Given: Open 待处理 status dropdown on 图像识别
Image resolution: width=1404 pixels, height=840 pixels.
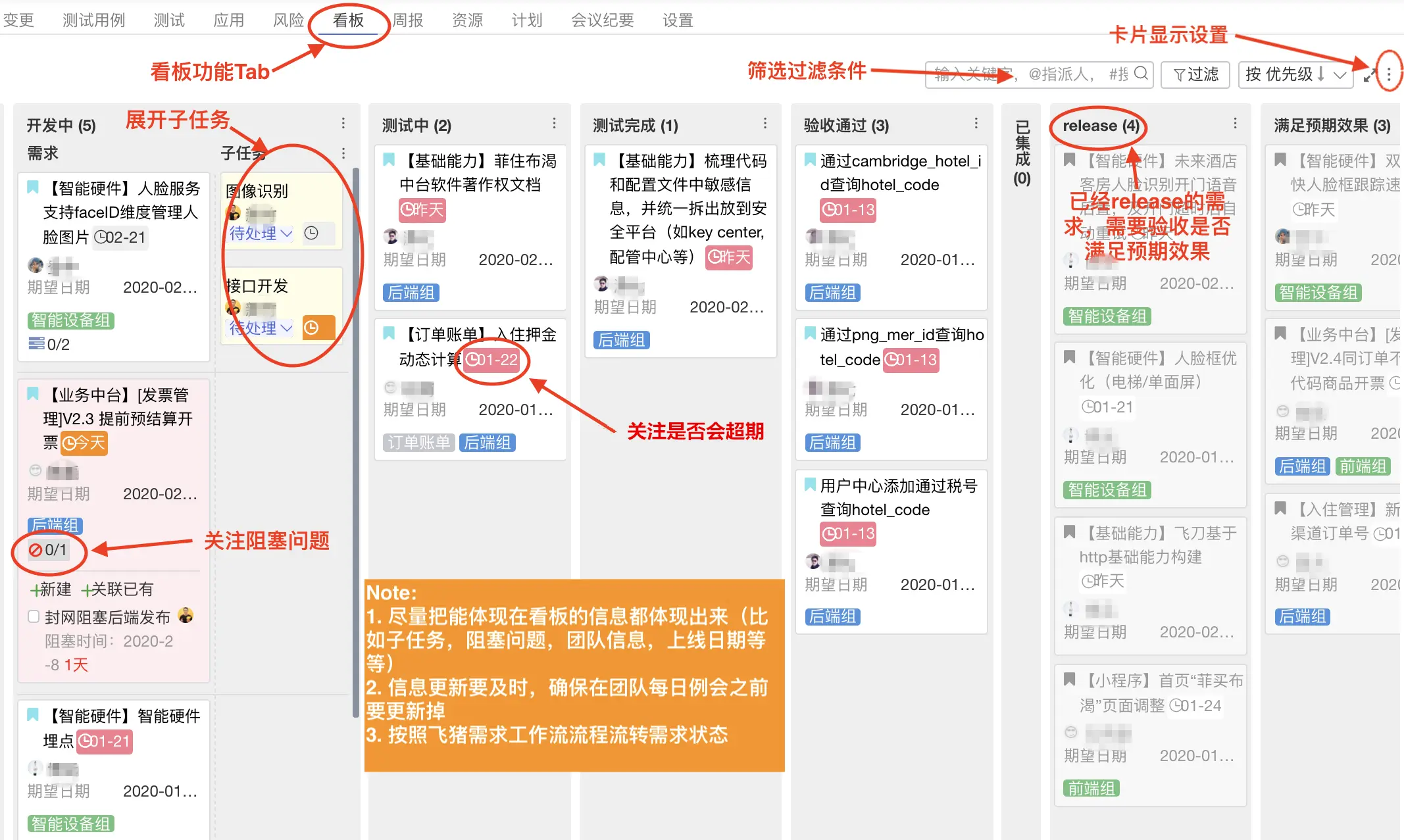Looking at the screenshot, I should tap(260, 234).
